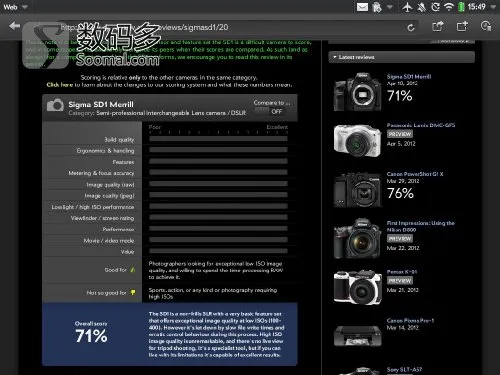500x375 pixels.
Task: Tap the battery indicator icon
Action: 461,7
